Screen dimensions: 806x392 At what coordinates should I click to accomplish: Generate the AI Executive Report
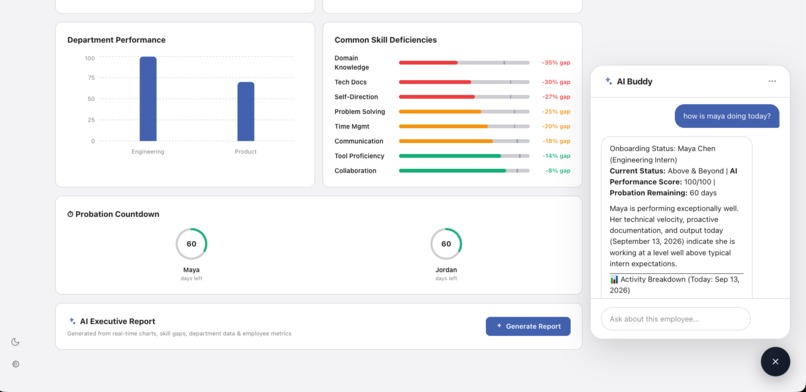click(x=528, y=326)
